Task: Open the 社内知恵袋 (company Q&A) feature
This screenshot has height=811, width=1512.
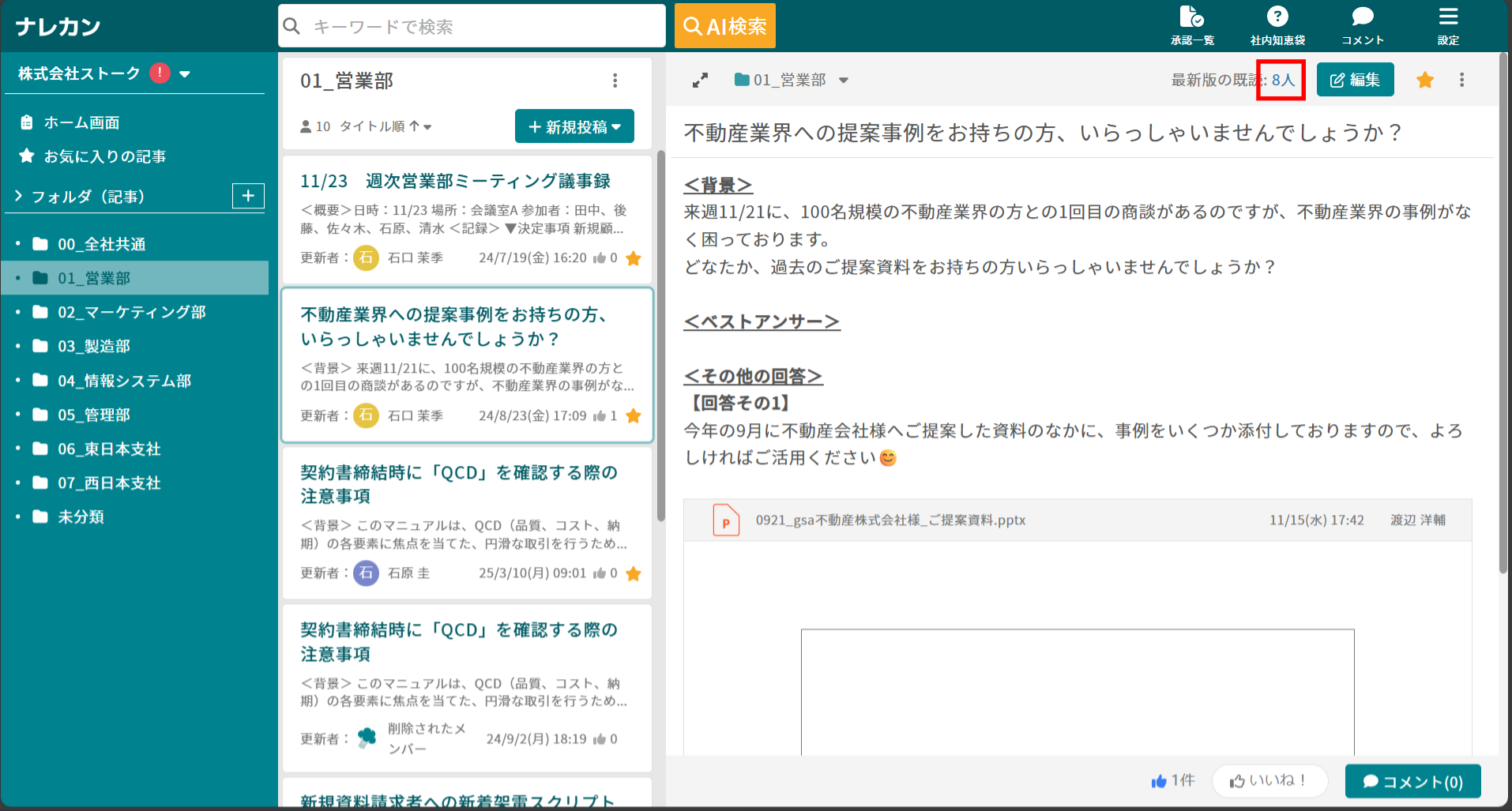Action: coord(1277,24)
